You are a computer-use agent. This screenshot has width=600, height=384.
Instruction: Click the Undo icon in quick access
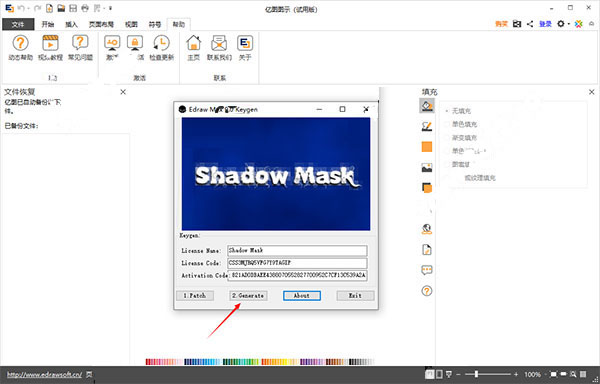pos(21,8)
